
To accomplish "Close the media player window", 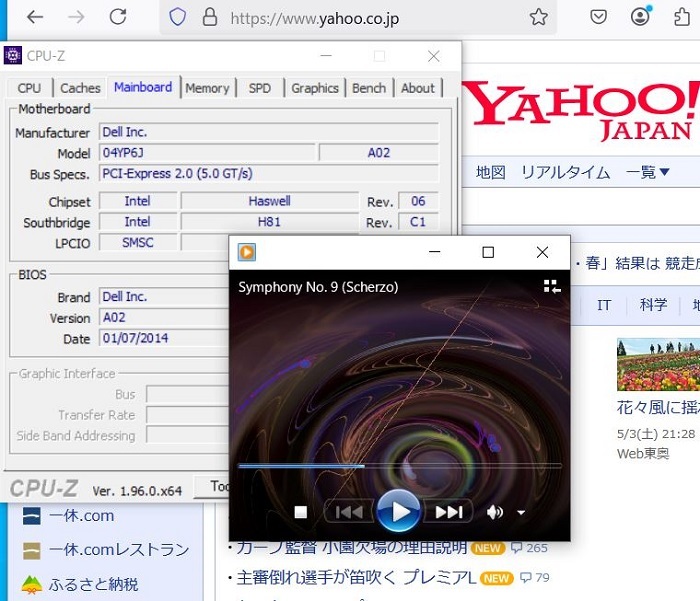I will (542, 252).
